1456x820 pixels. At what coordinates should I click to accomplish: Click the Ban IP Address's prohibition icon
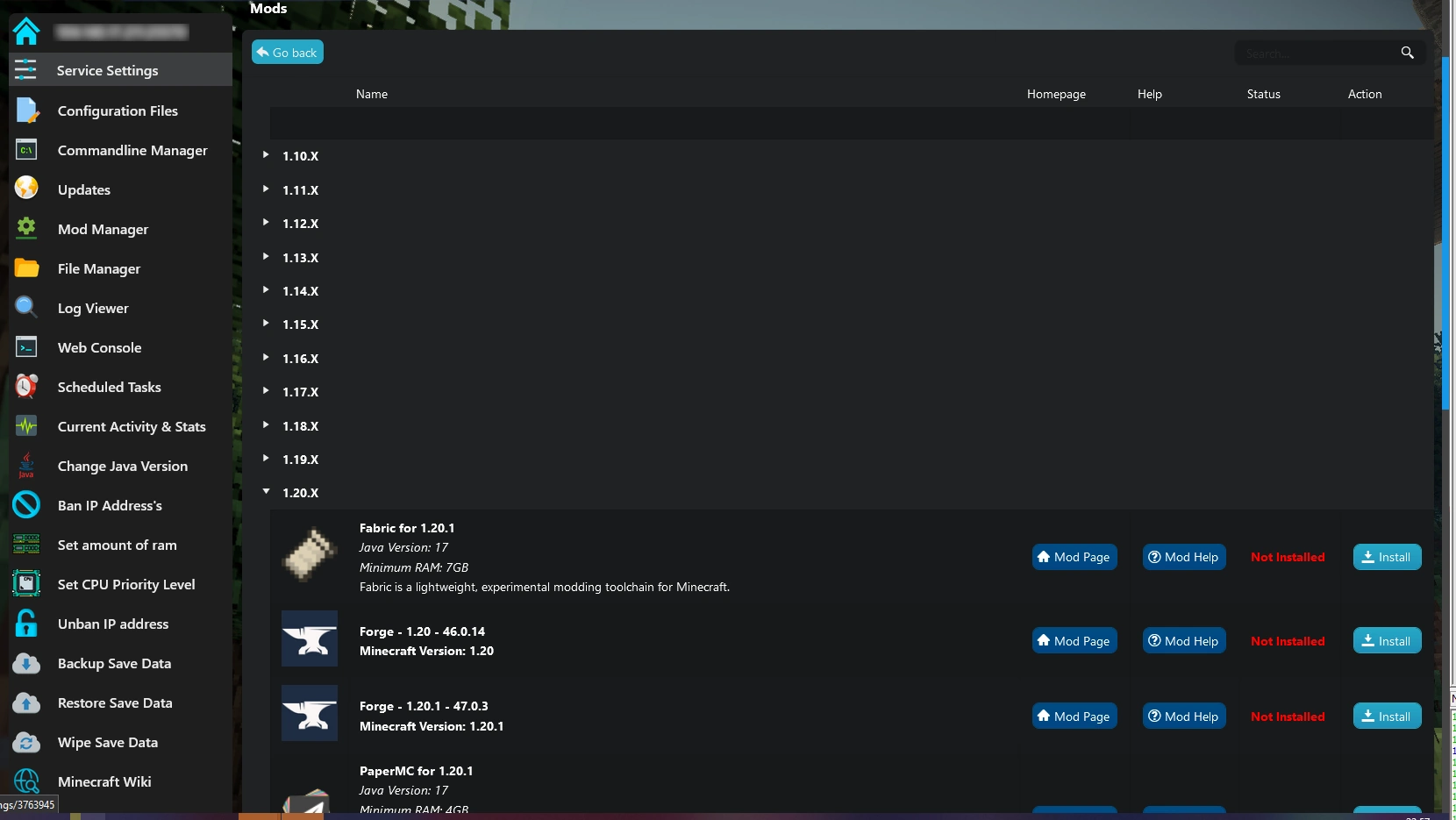click(x=26, y=505)
